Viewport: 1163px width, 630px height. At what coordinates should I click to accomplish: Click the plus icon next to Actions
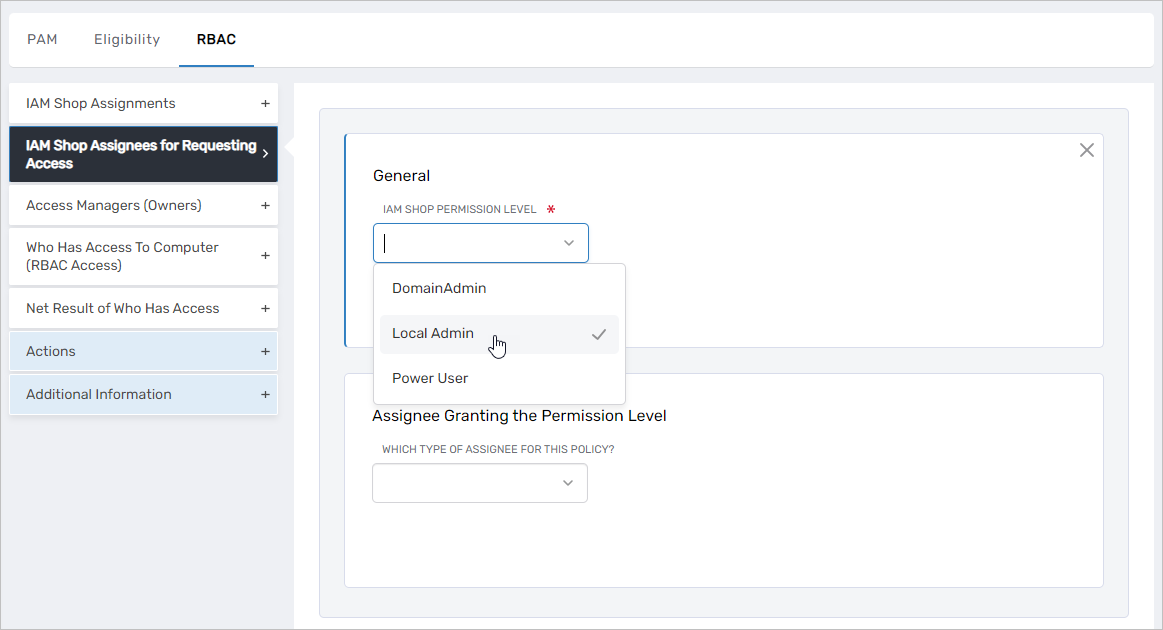265,351
